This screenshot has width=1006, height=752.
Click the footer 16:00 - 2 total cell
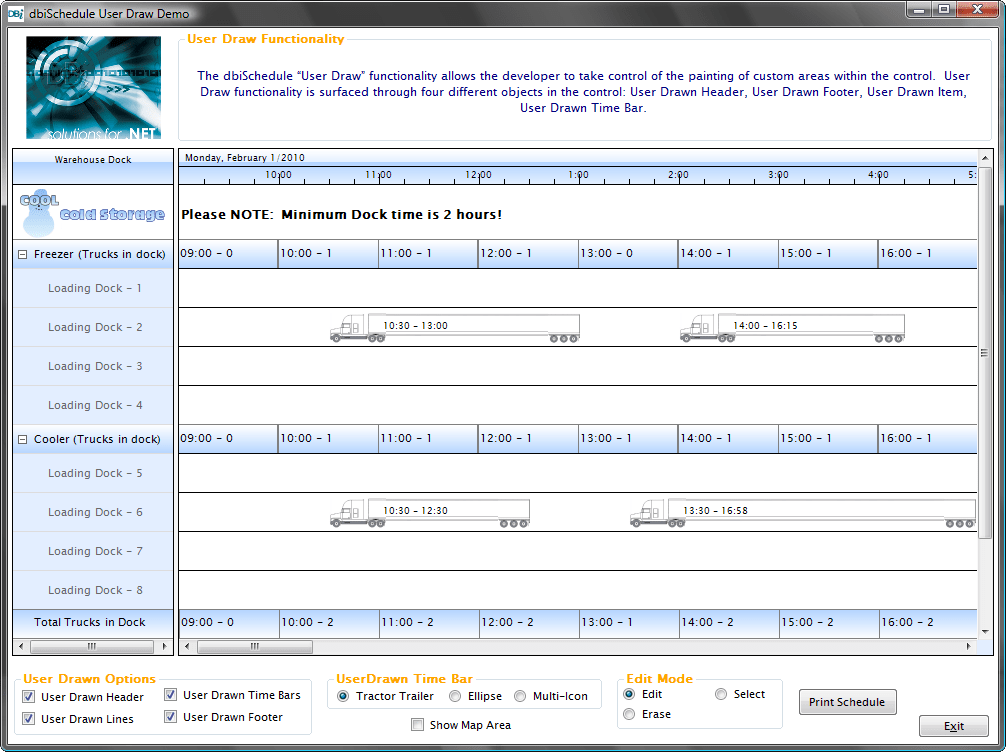(x=928, y=623)
